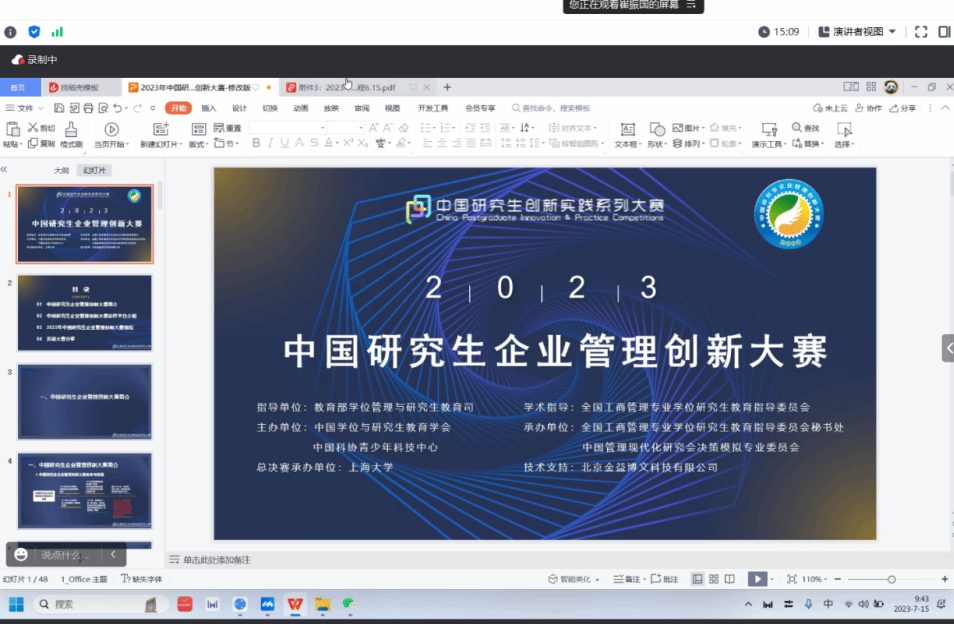Toggle bold text formatting
954x624 pixels.
tap(256, 143)
